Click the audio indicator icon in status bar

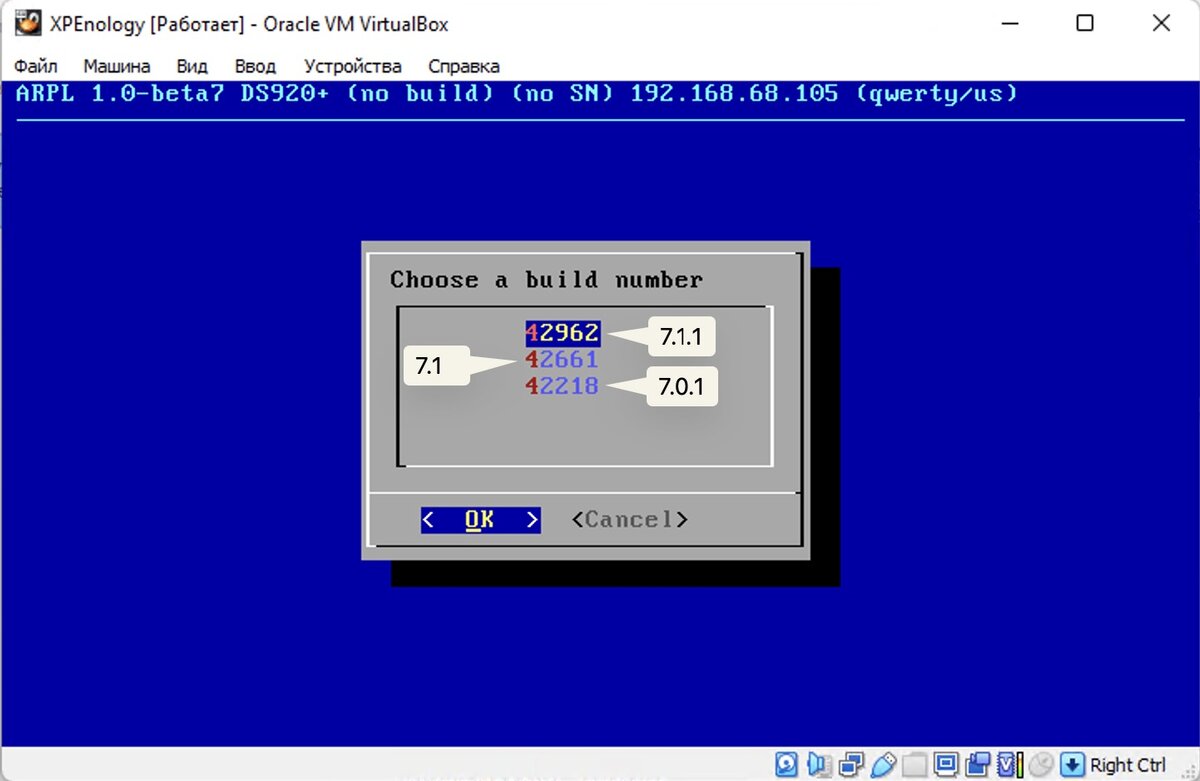[819, 764]
